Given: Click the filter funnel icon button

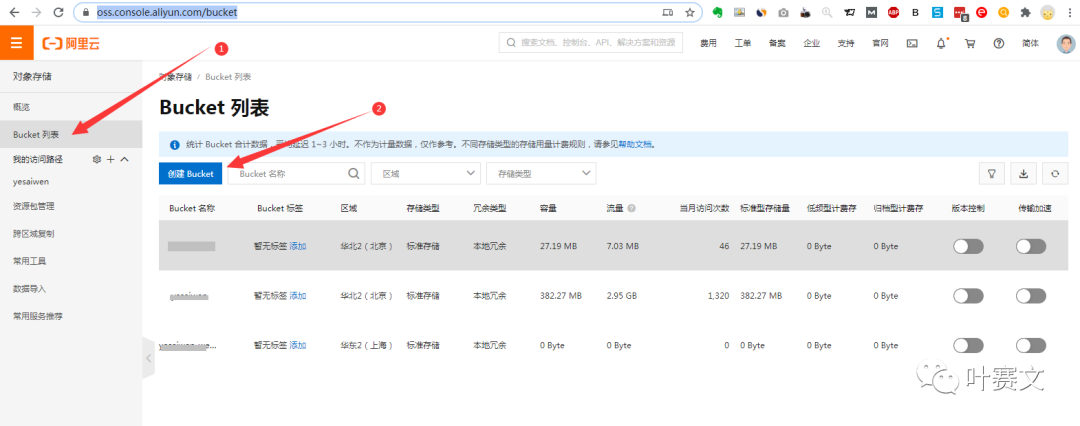Looking at the screenshot, I should [992, 174].
